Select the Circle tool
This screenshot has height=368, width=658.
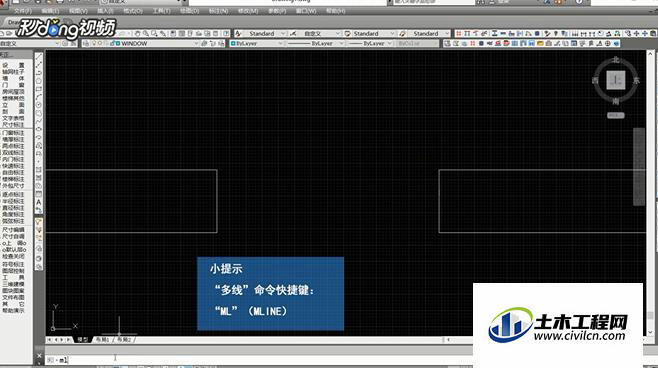click(39, 105)
